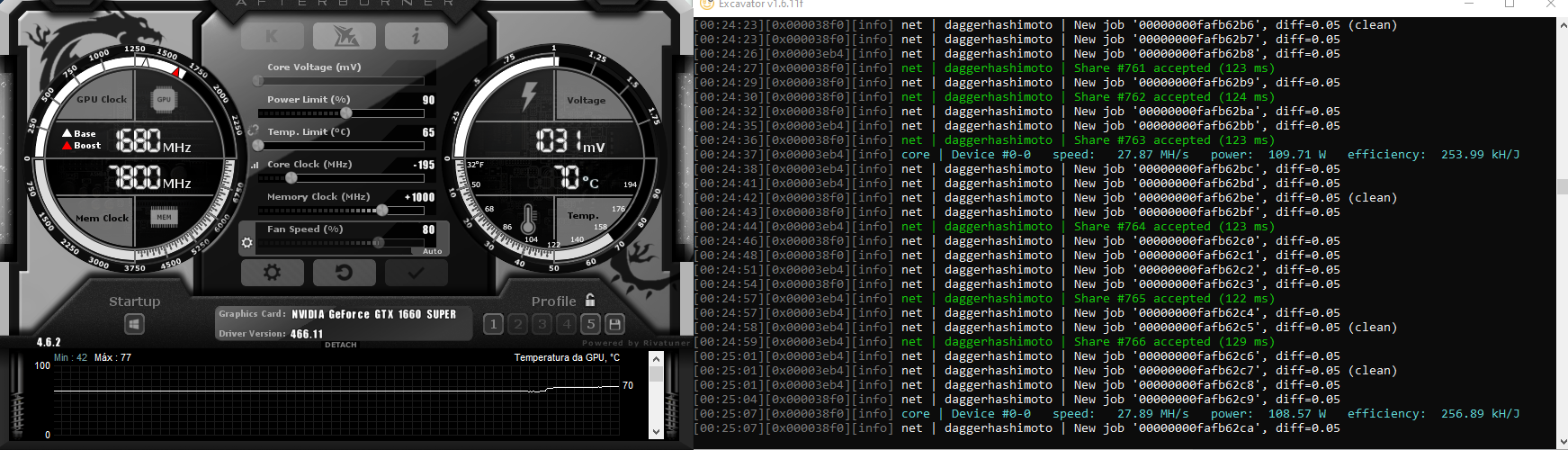
Task: Click the Memory Clock slider handle
Action: pos(382,210)
